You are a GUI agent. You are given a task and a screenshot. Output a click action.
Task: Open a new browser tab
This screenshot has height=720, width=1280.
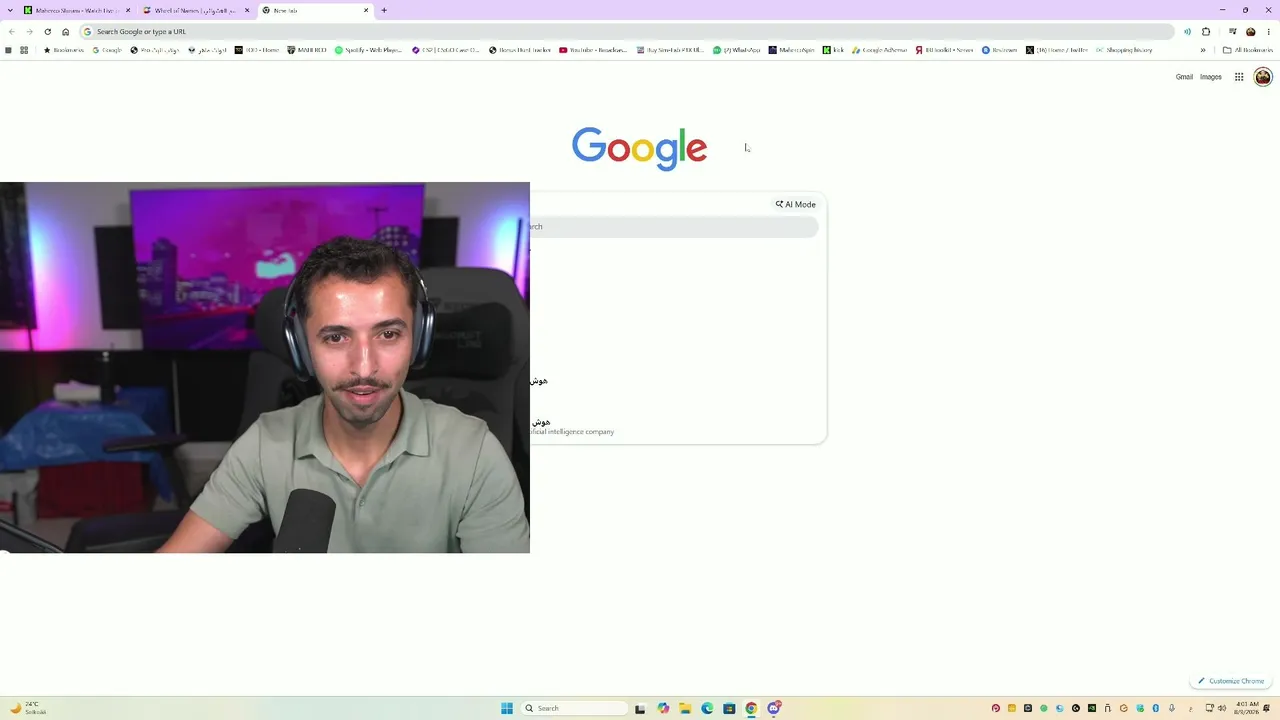pyautogui.click(x=384, y=10)
